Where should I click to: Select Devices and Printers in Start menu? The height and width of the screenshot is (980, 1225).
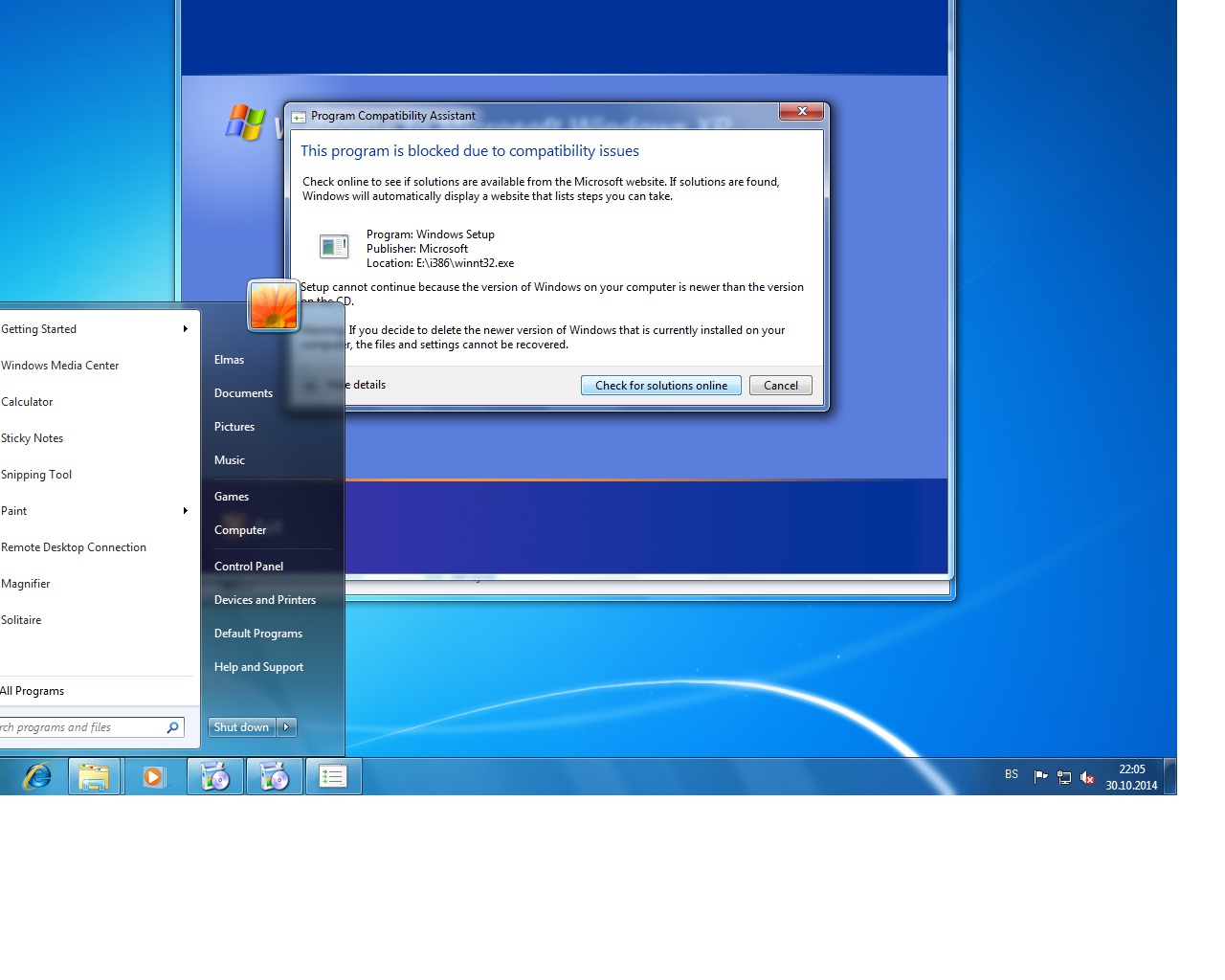coord(265,600)
